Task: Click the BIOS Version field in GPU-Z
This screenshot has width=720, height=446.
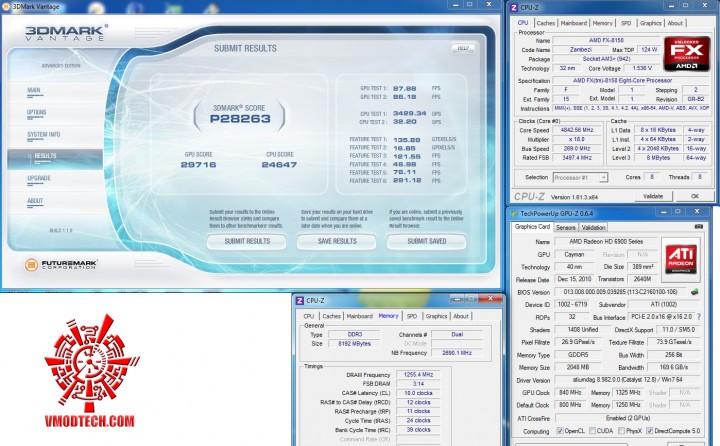Action: pyautogui.click(x=620, y=292)
